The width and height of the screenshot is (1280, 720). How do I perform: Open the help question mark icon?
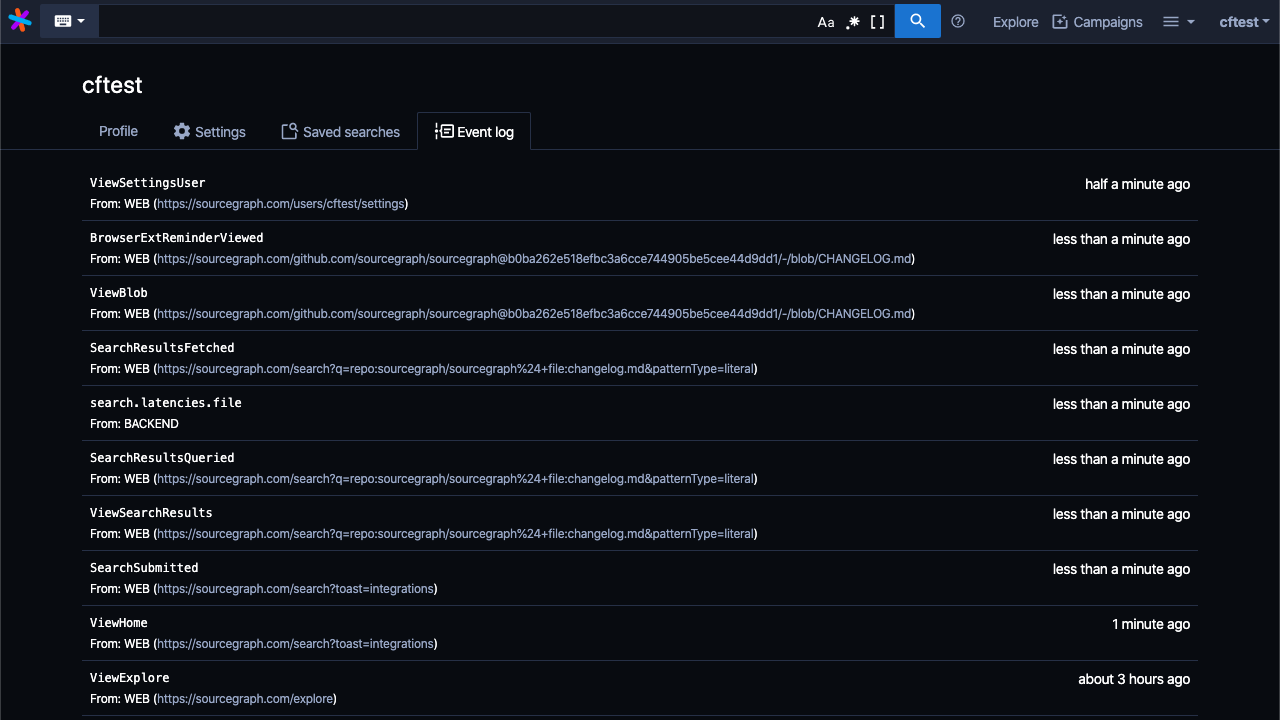tap(958, 21)
